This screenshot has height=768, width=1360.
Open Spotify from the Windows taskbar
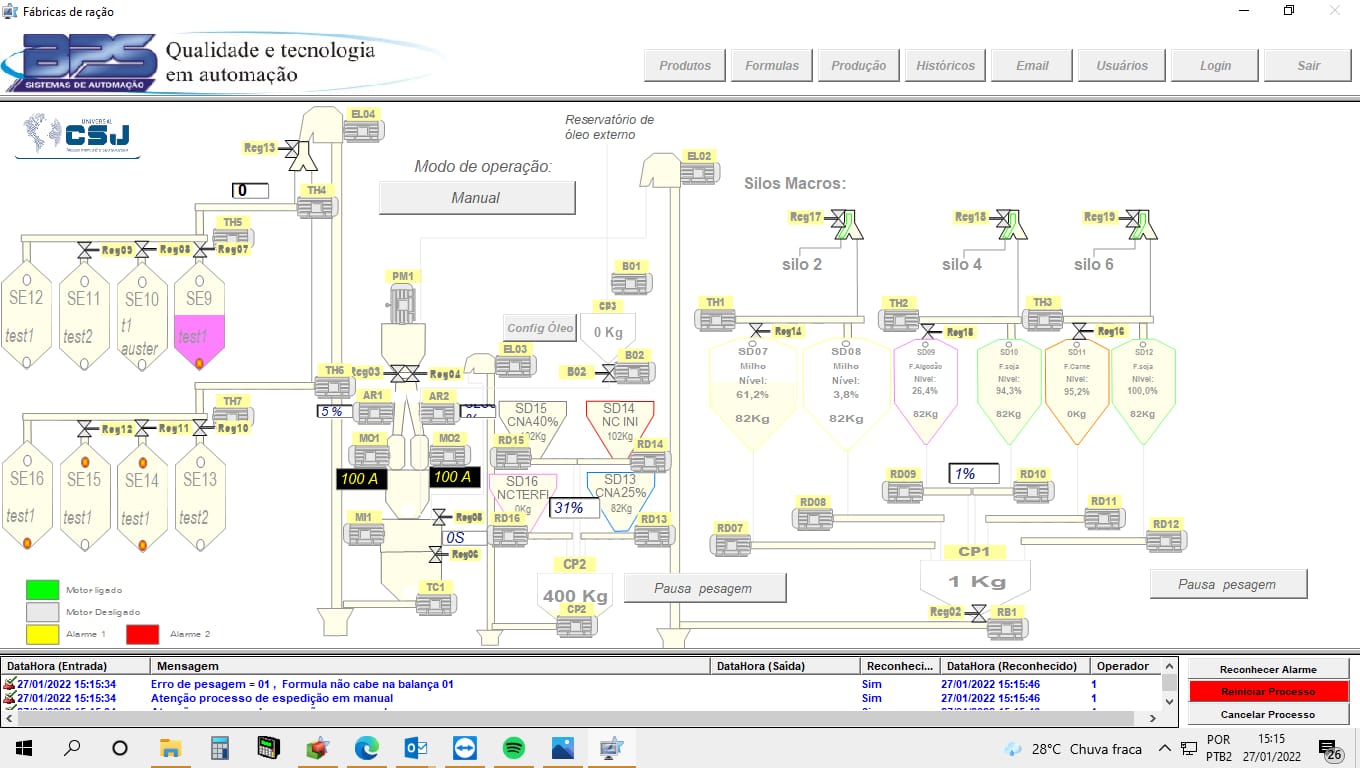(514, 748)
